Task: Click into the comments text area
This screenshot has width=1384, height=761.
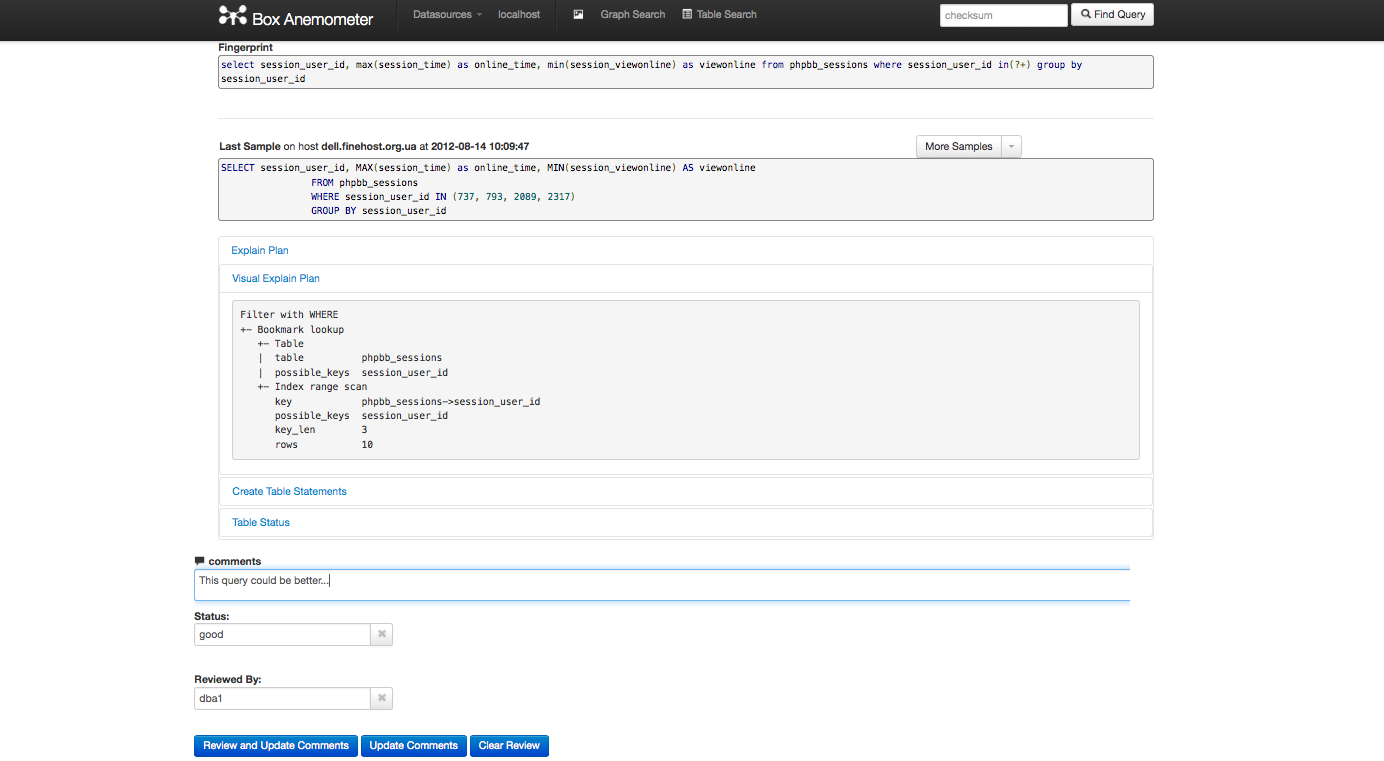Action: pos(660,585)
